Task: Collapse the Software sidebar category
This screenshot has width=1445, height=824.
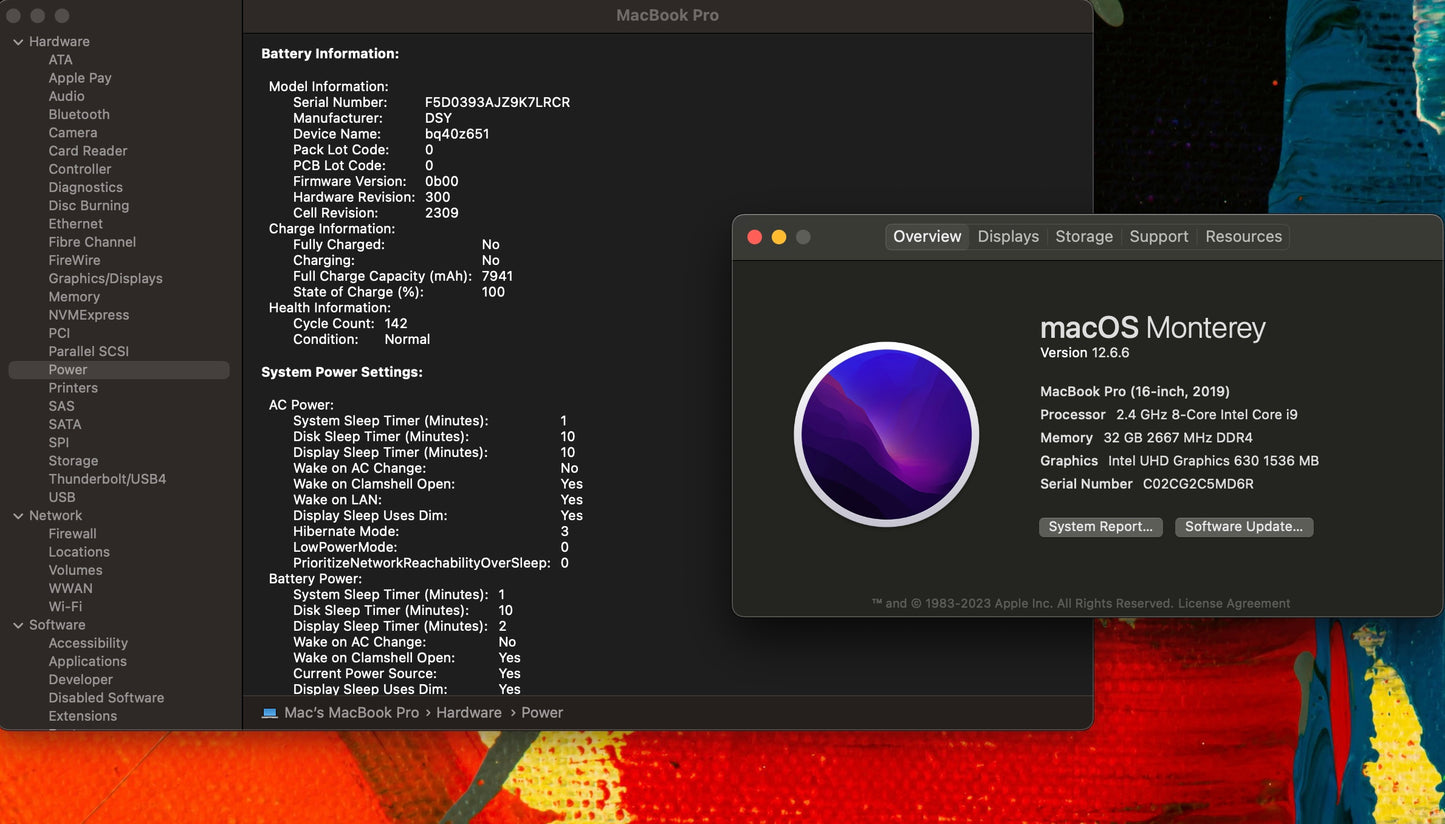Action: (18, 625)
